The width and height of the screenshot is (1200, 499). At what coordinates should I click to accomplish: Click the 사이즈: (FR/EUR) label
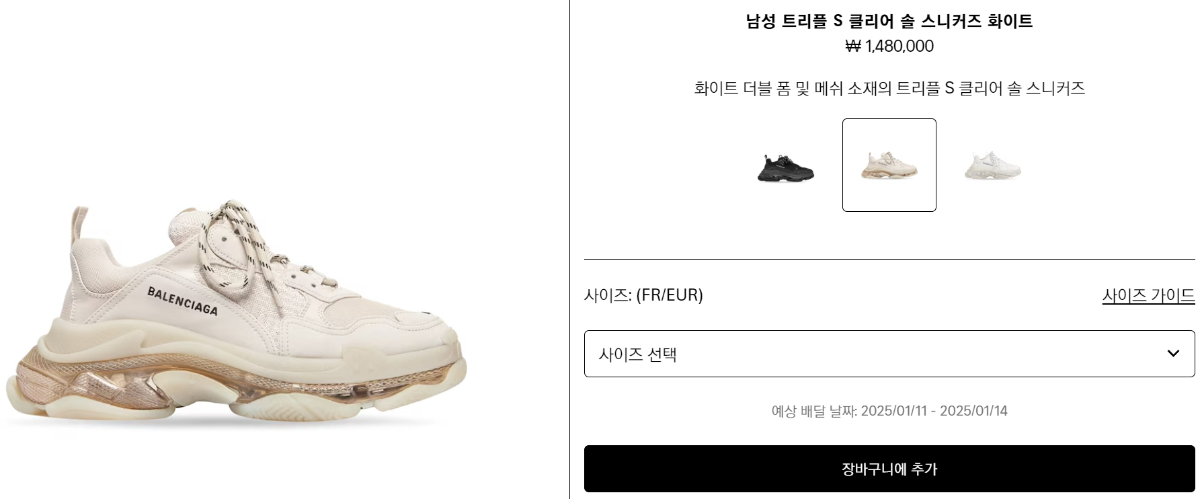643,295
